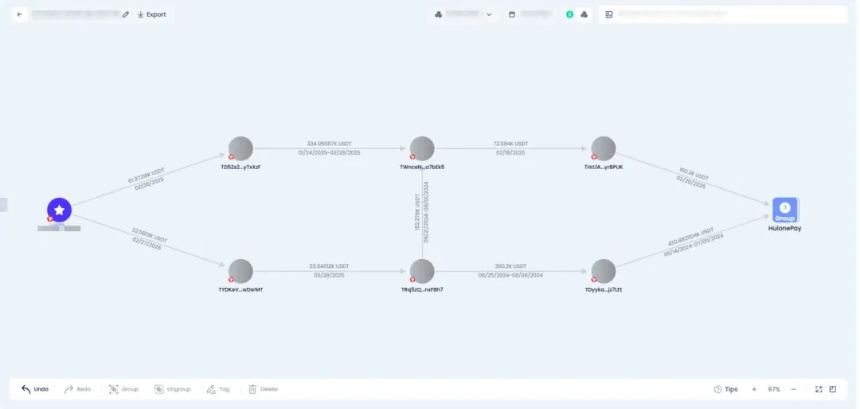
Task: Toggle fullscreen graph view
Action: click(x=818, y=389)
